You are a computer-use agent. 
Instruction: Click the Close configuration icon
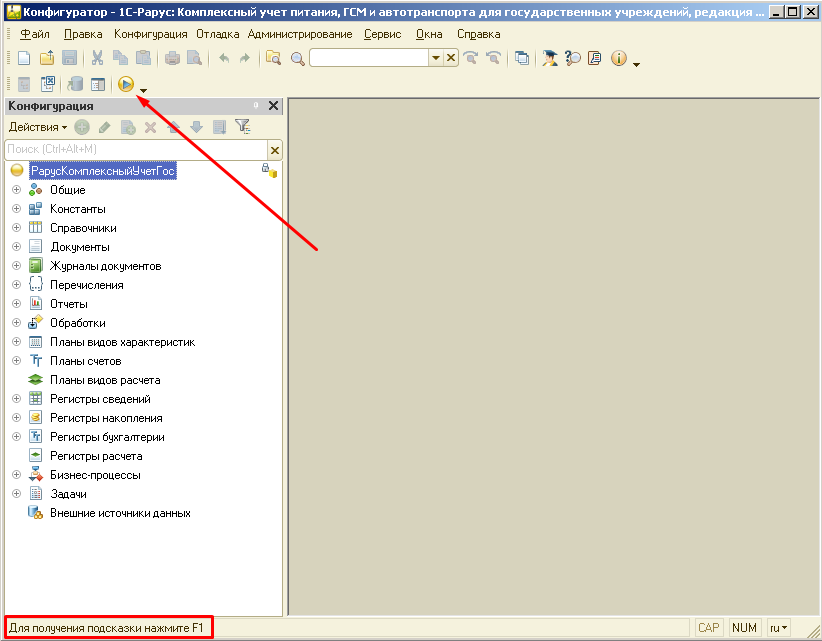[48, 84]
